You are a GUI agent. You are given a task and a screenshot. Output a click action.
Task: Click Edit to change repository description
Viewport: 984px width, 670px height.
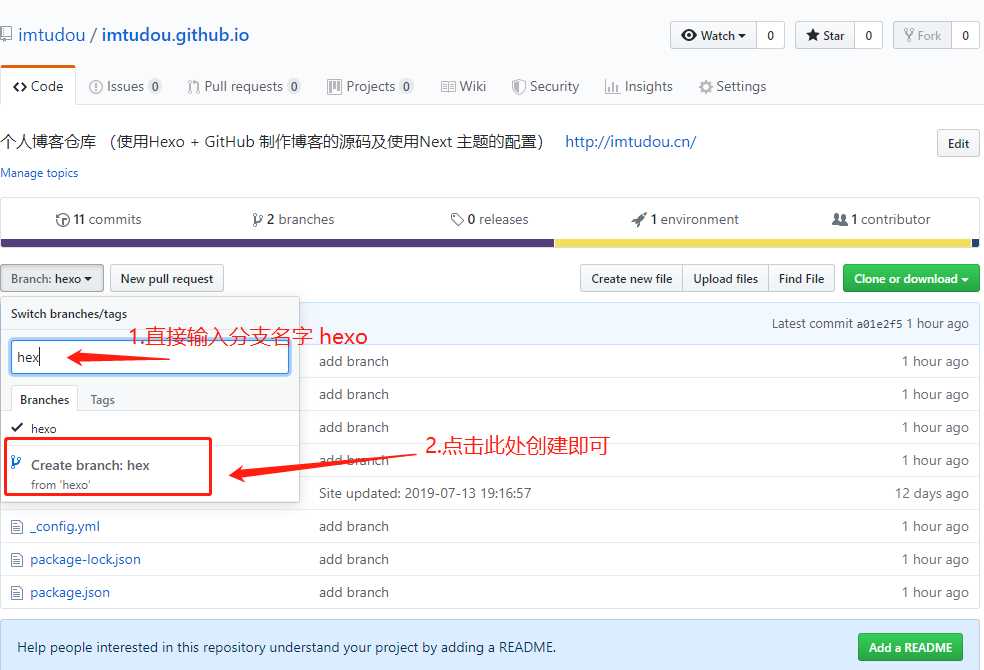pyautogui.click(x=958, y=144)
